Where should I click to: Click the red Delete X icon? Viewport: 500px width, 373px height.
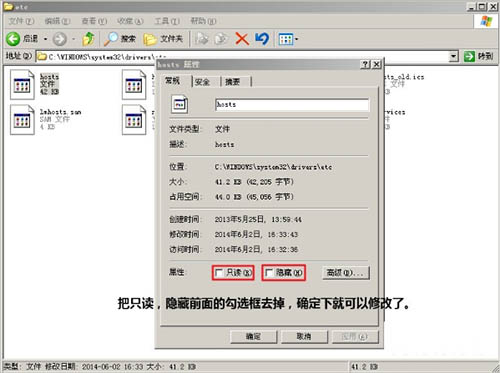point(242,39)
